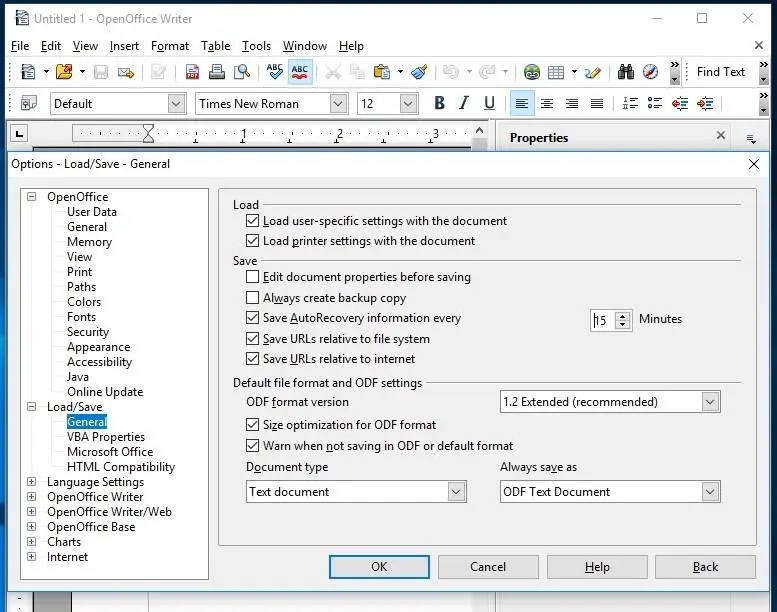Open the Edit menu
The width and height of the screenshot is (777, 612).
click(51, 46)
